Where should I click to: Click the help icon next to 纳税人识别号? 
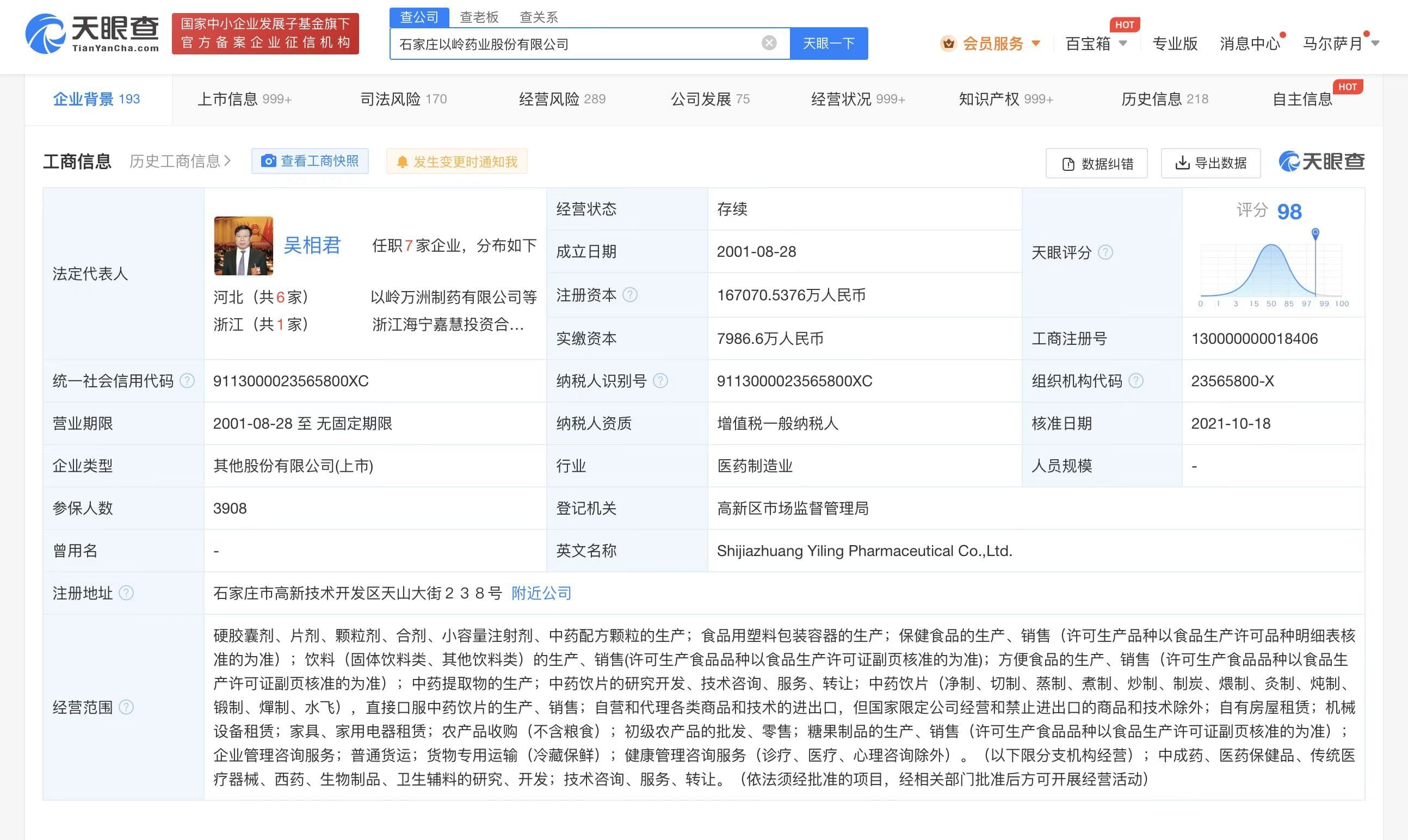click(x=660, y=381)
